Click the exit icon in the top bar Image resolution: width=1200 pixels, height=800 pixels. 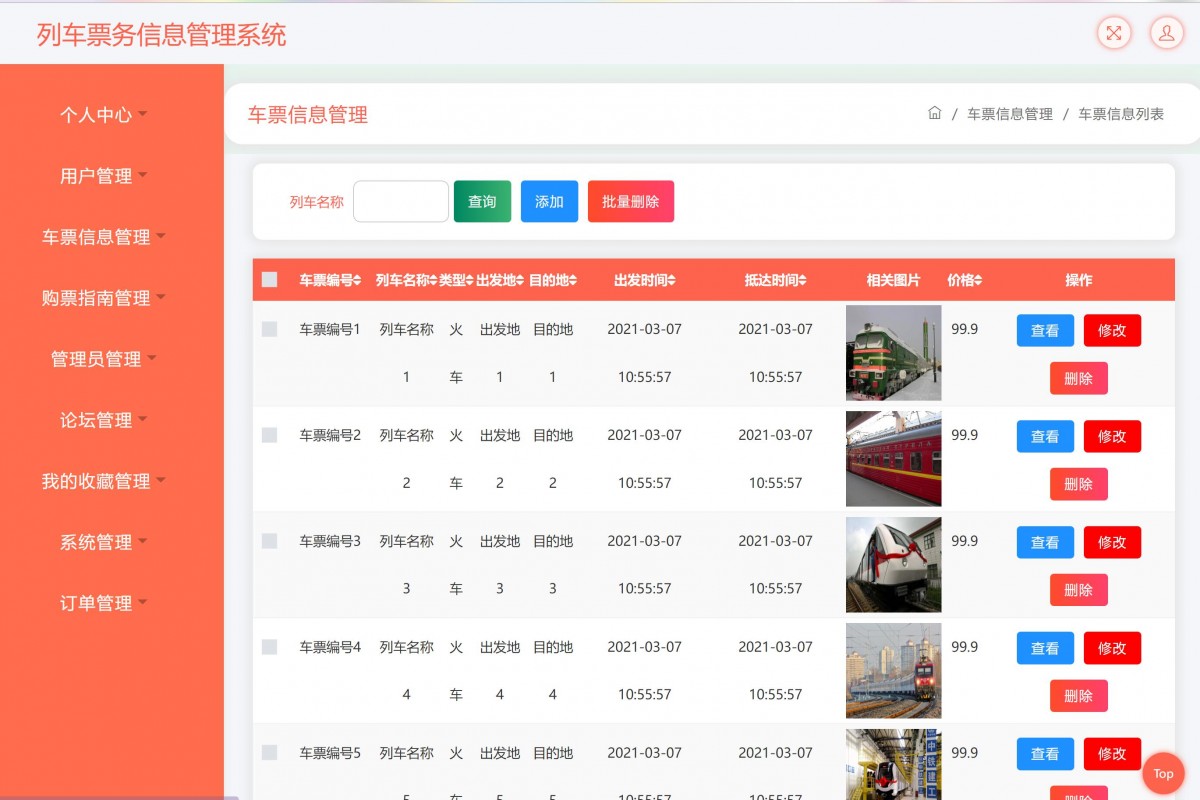pos(1113,33)
